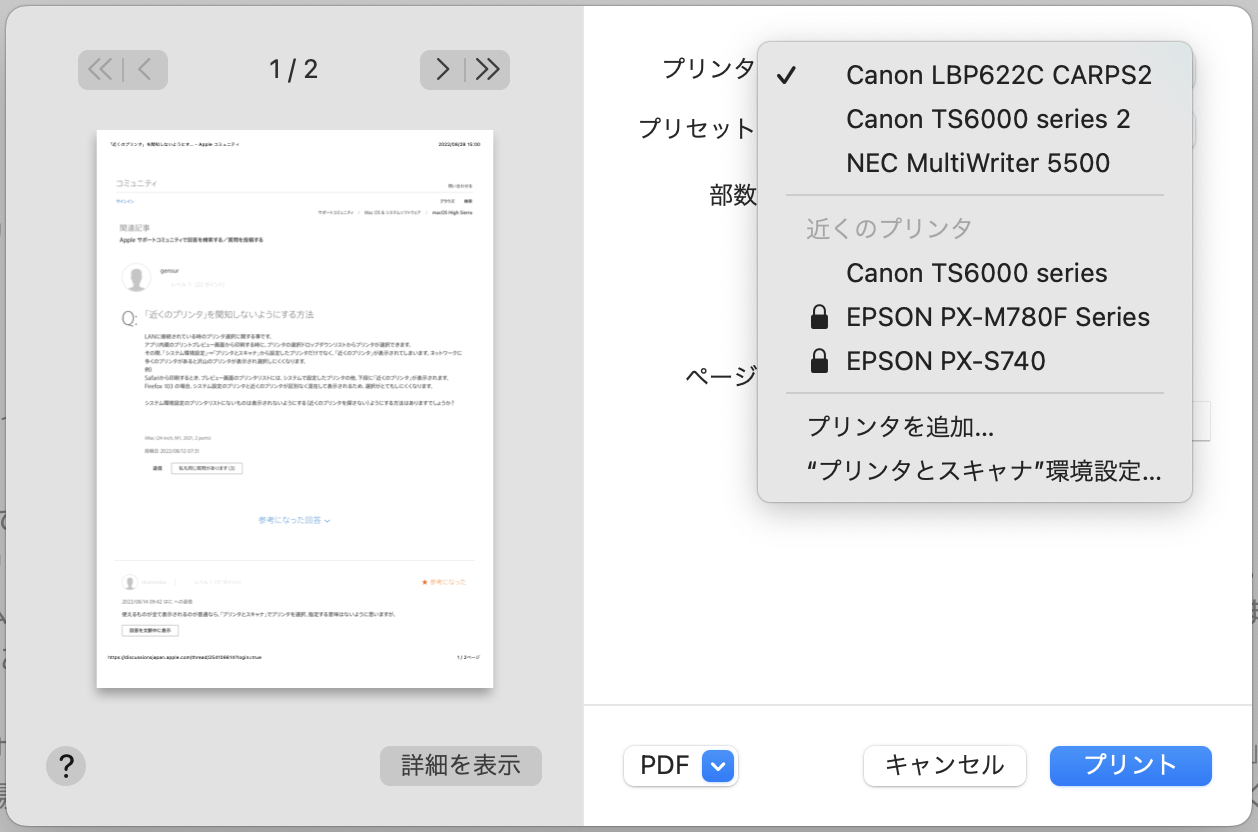Choose EPSON PX-S740 printer
Viewport: 1258px width, 832px height.
pos(975,361)
